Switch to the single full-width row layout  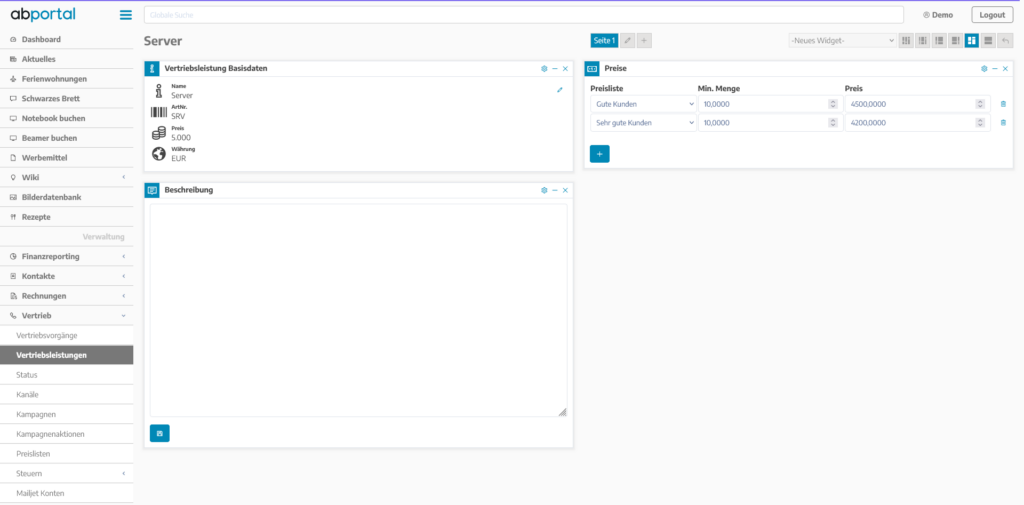coord(988,40)
